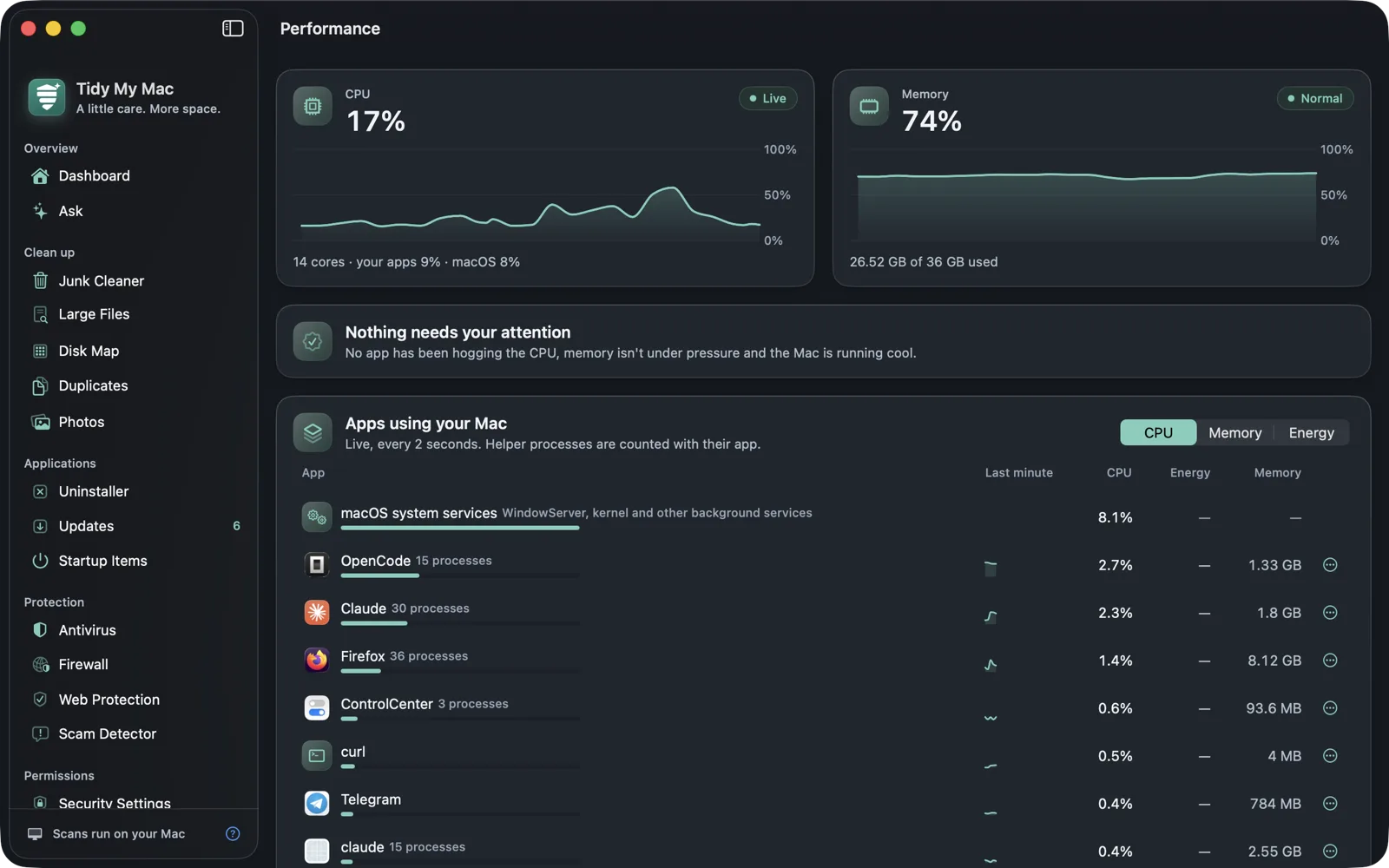
Task: Open more options for Telegram
Action: pos(1330,804)
